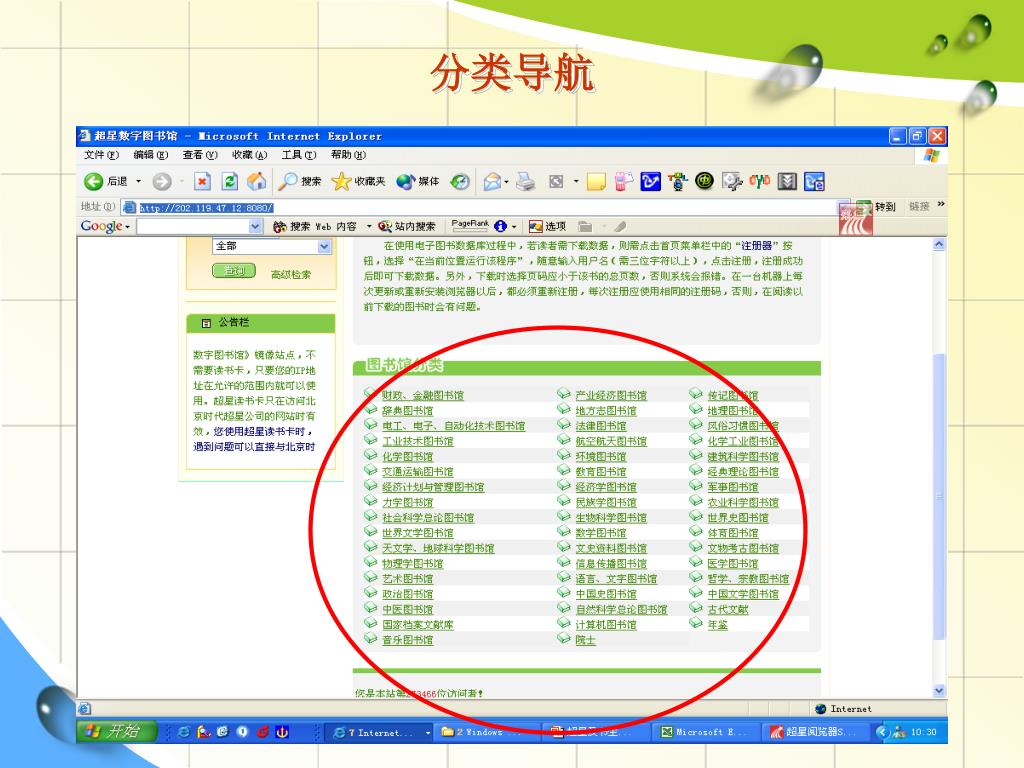Open 音乐图书馆 link
Screen dimensions: 1024x768
coord(408,640)
